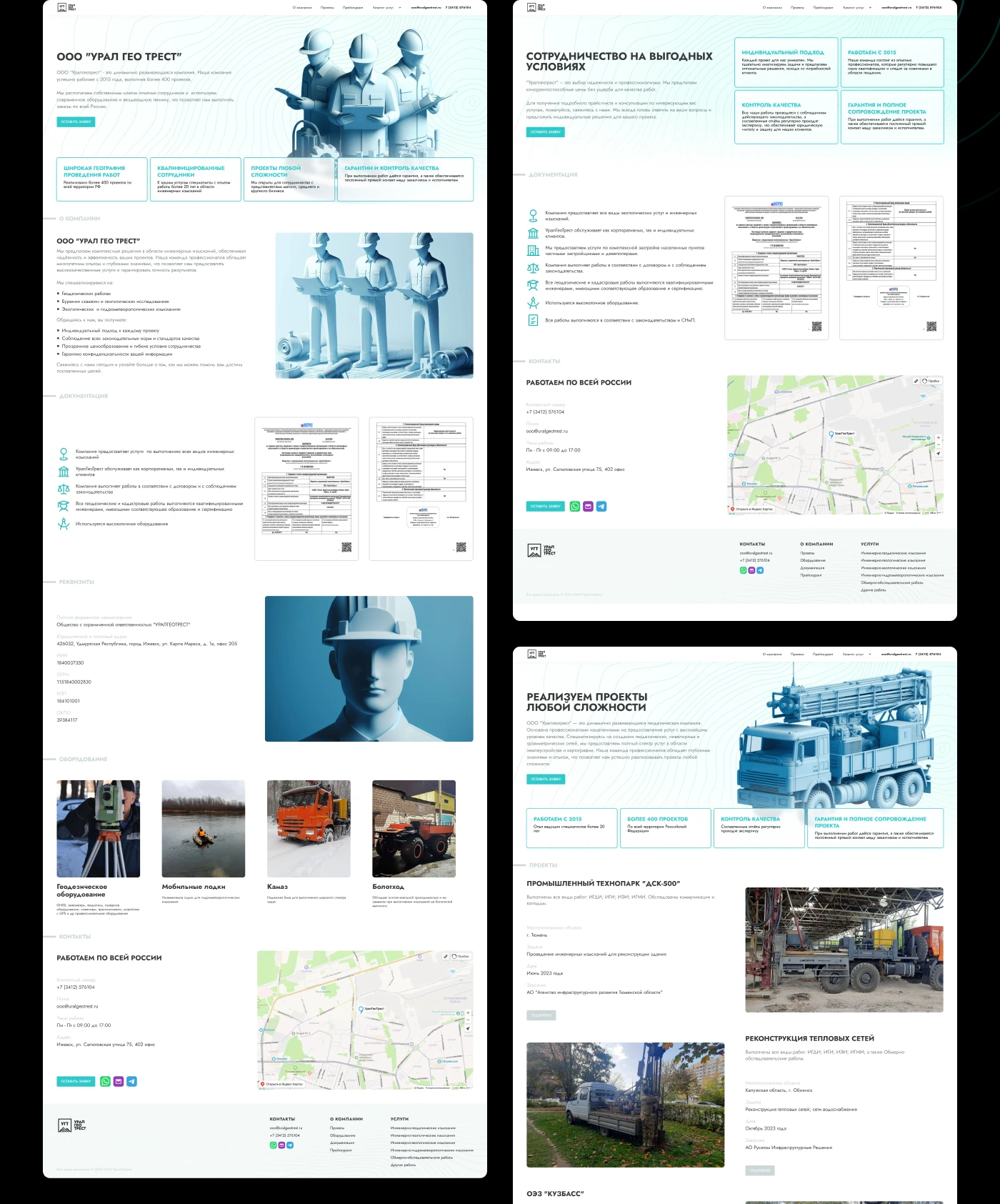Click WhatsApp icon in home page footer

click(273, 1145)
